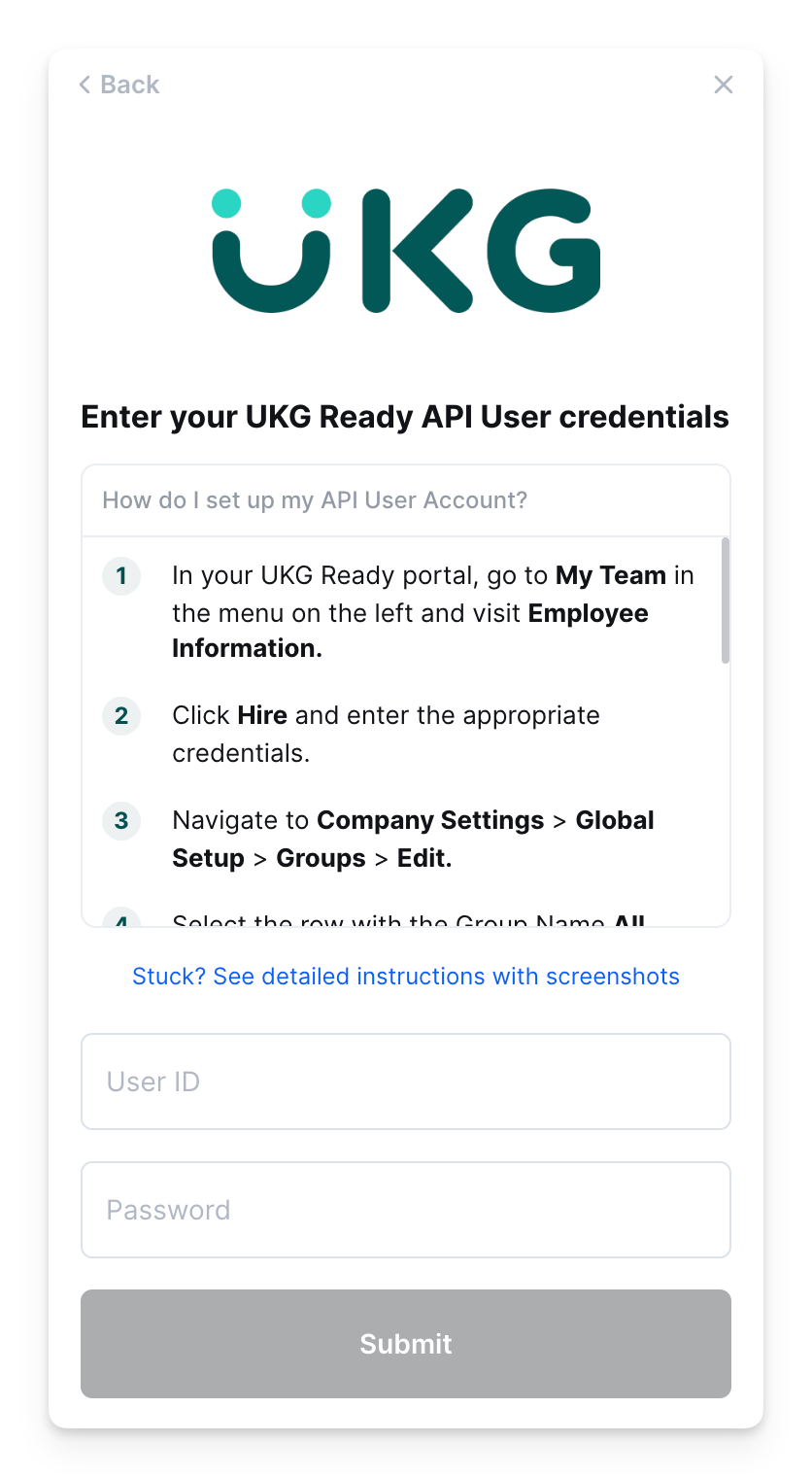Click the instructions panel scrollbar thumb

click(726, 601)
